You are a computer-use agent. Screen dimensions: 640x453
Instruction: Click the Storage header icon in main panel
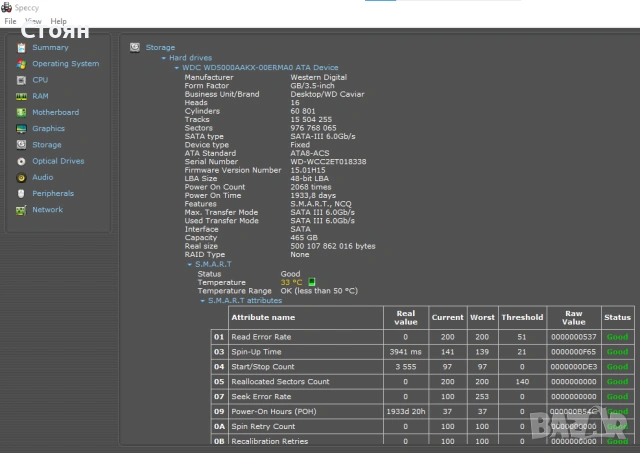(x=136, y=47)
